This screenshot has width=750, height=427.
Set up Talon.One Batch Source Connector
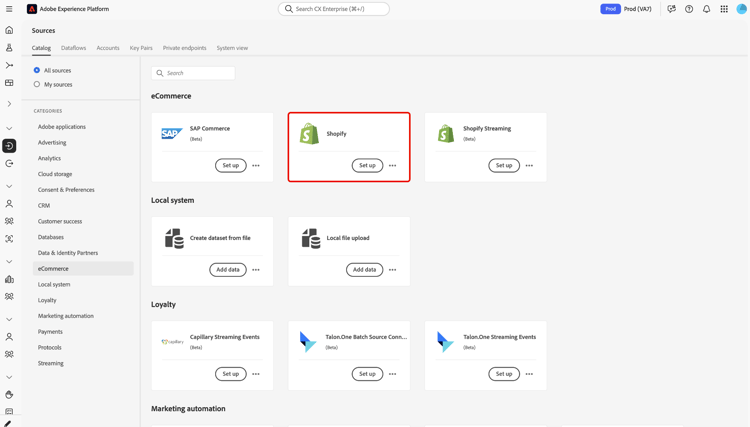367,374
